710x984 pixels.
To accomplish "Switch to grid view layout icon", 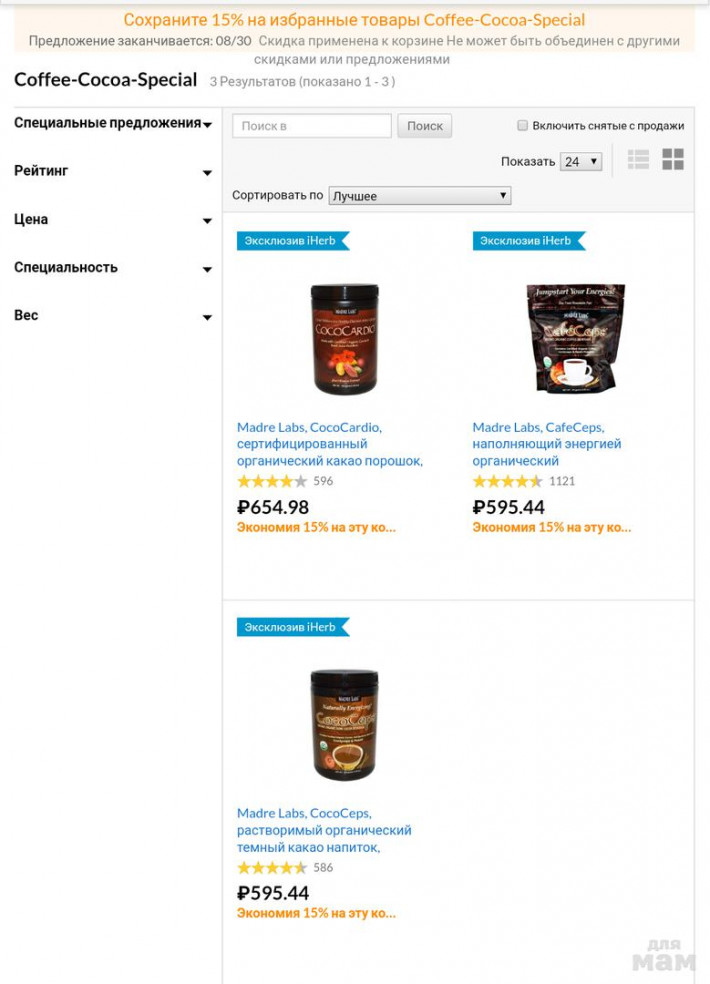I will (x=673, y=159).
